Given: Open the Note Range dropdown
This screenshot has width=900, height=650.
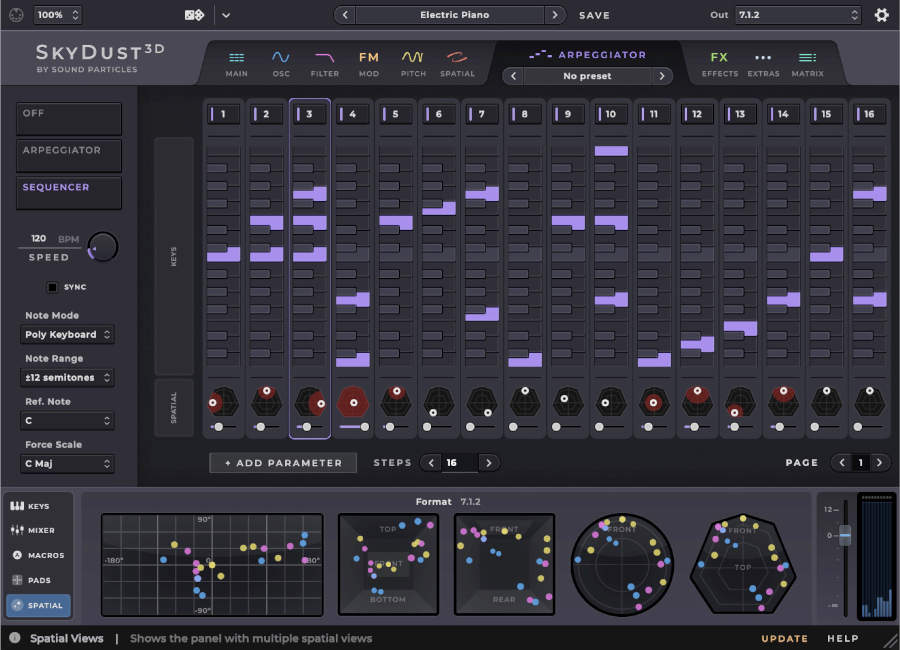Looking at the screenshot, I should [x=67, y=377].
